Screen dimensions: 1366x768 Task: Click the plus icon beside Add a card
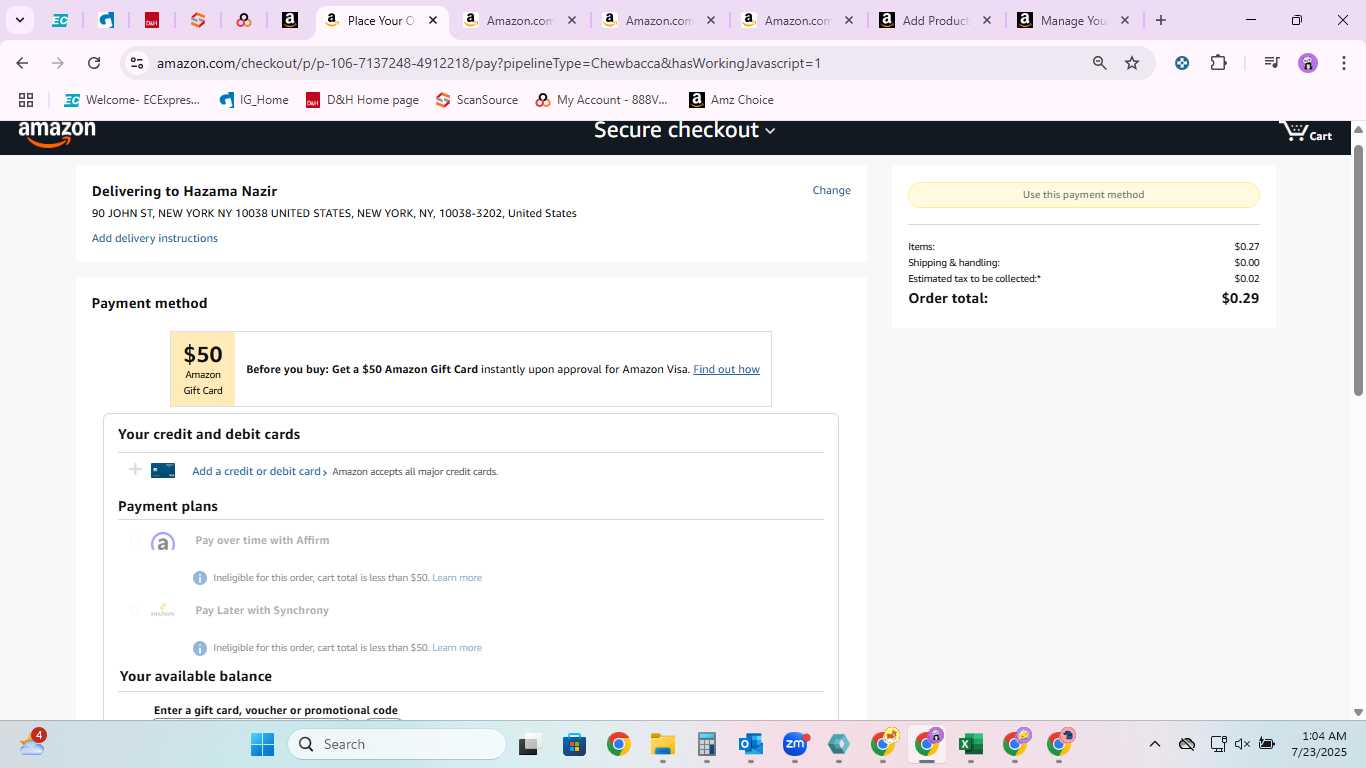136,470
